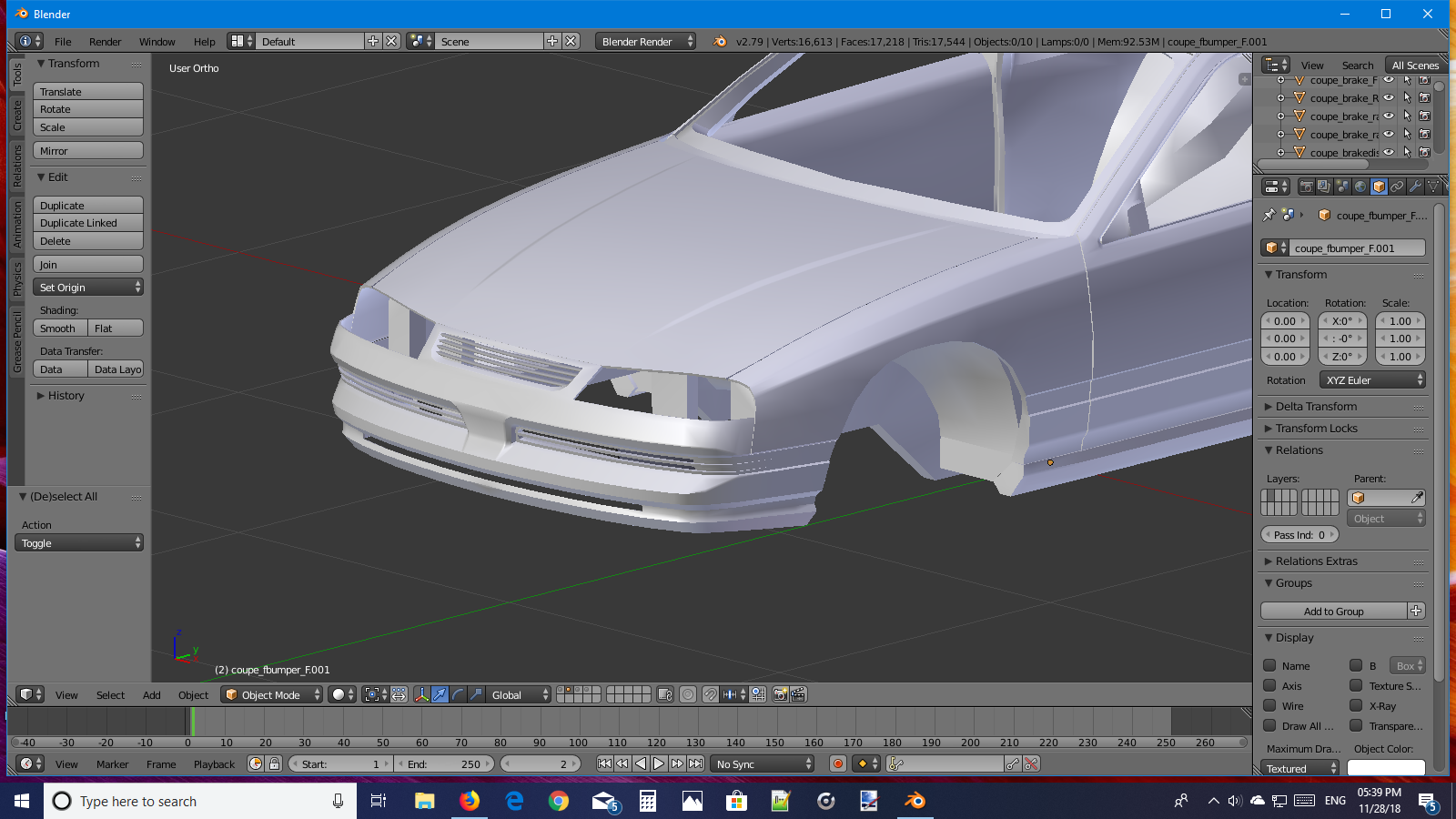Expand the Delta Transform panel
Image resolution: width=1456 pixels, height=819 pixels.
click(x=1315, y=407)
